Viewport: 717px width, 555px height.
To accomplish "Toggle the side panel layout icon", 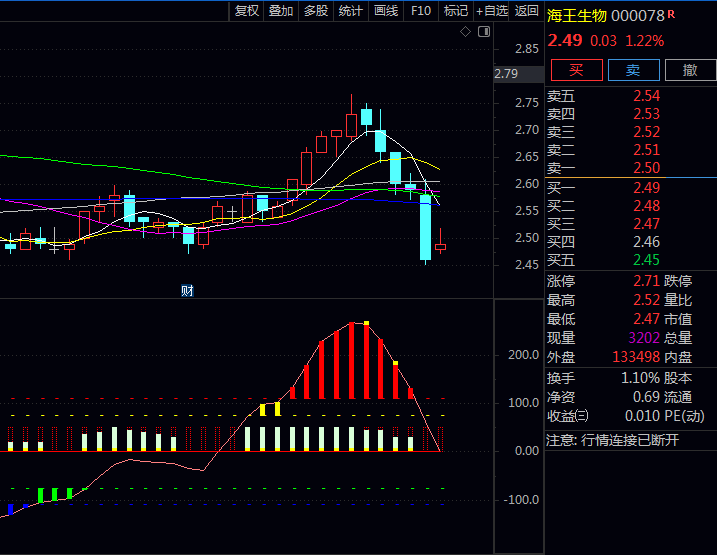I will [484, 32].
